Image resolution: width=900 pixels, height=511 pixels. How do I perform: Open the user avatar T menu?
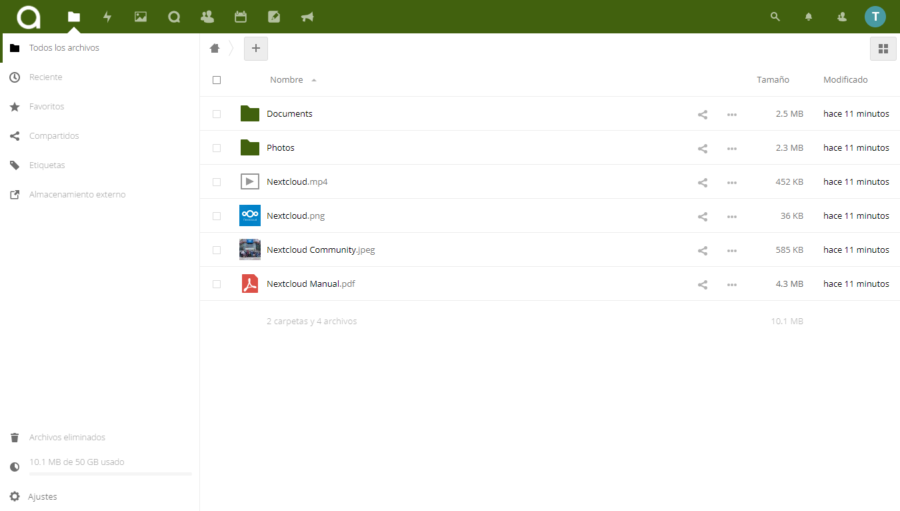point(875,17)
